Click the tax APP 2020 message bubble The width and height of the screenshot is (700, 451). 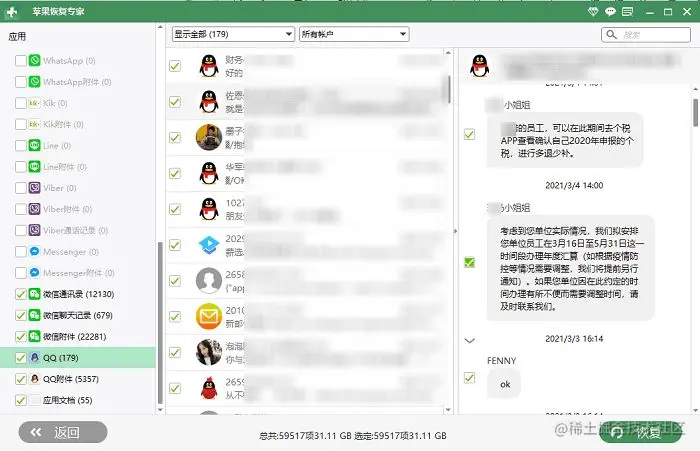point(565,140)
